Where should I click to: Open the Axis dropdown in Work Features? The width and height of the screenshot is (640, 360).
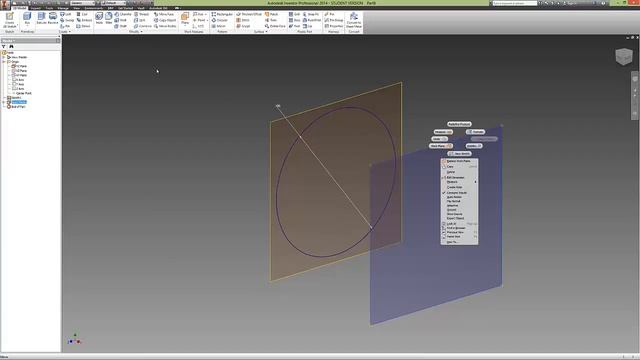(x=206, y=14)
